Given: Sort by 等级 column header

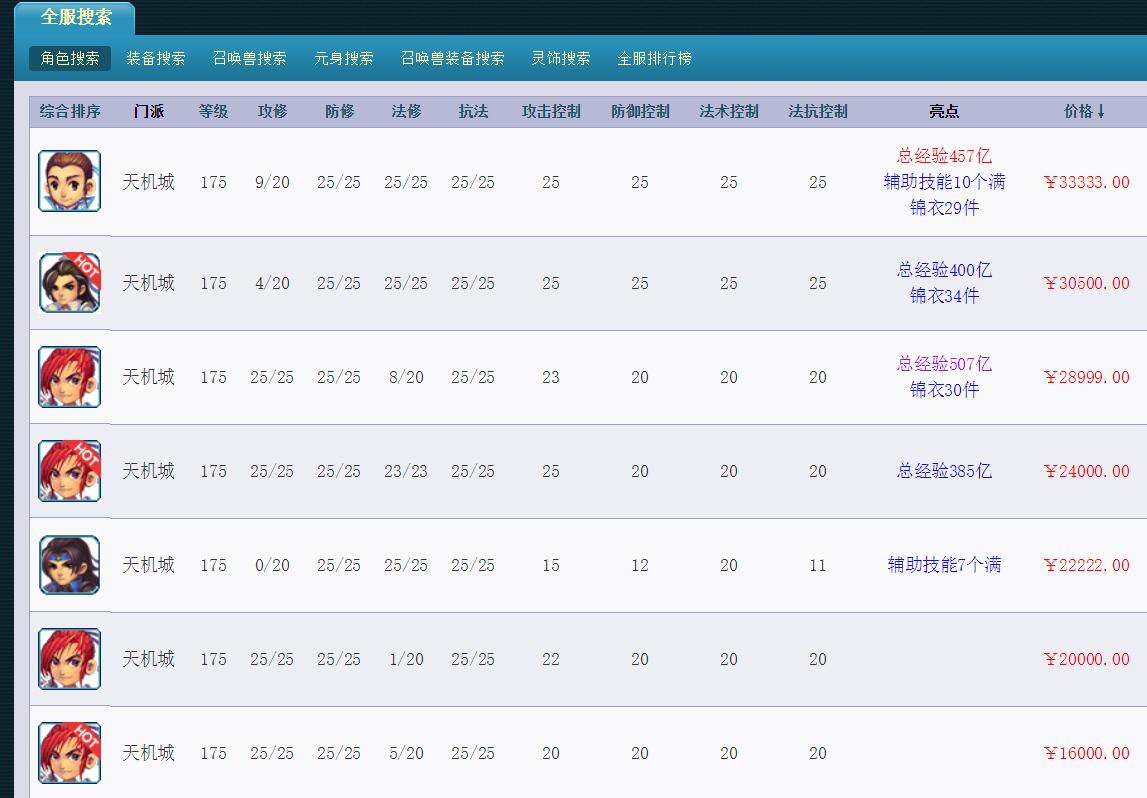Looking at the screenshot, I should point(214,111).
